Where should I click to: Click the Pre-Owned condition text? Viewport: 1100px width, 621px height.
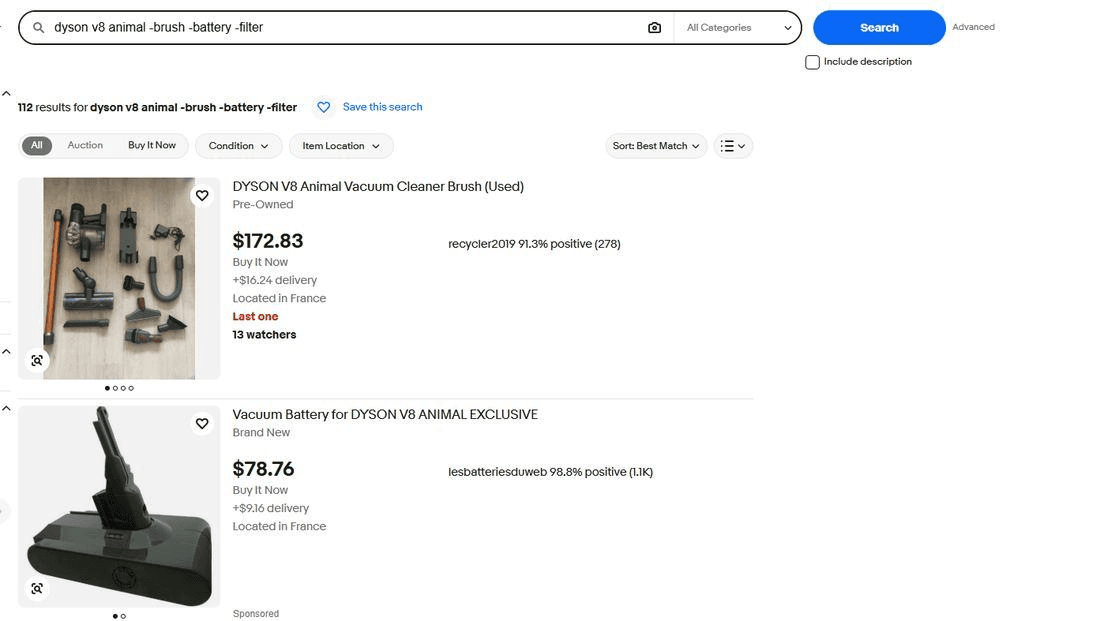(x=263, y=204)
